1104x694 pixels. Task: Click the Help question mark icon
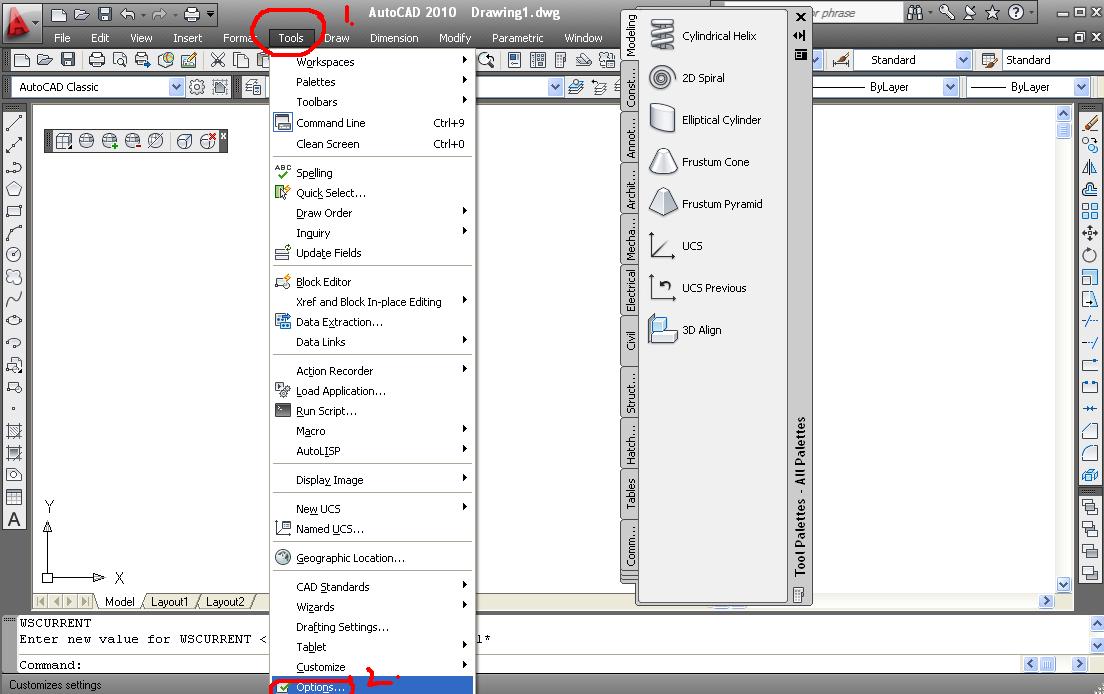[x=1015, y=12]
